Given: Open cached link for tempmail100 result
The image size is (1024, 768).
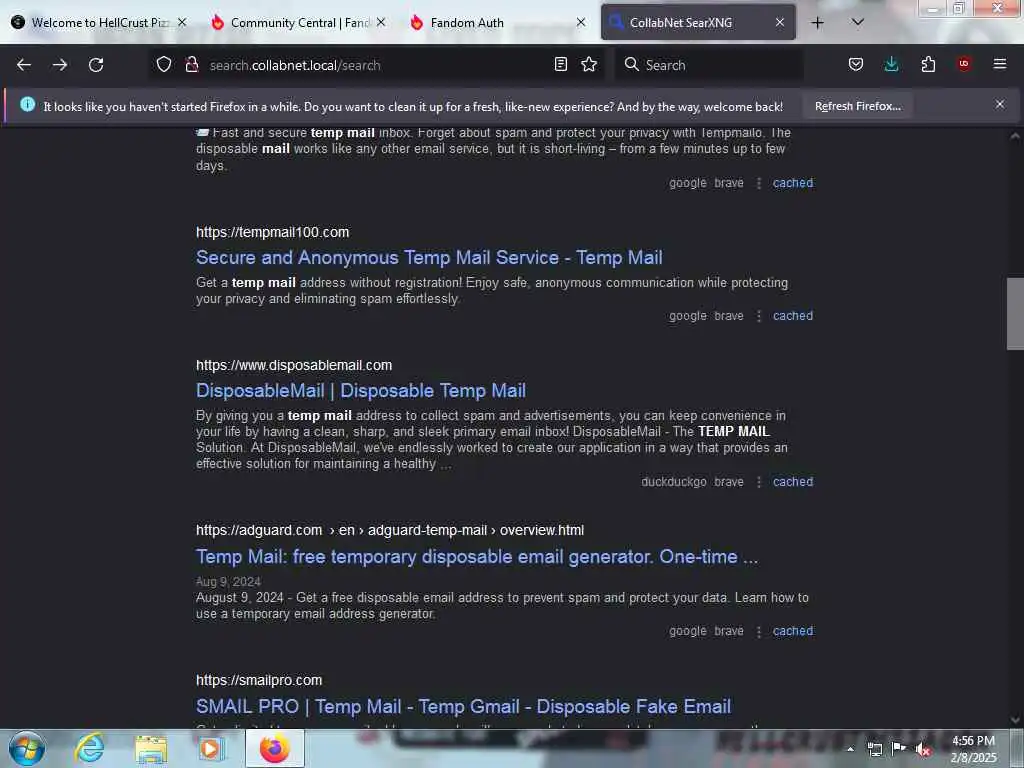Looking at the screenshot, I should [x=793, y=315].
